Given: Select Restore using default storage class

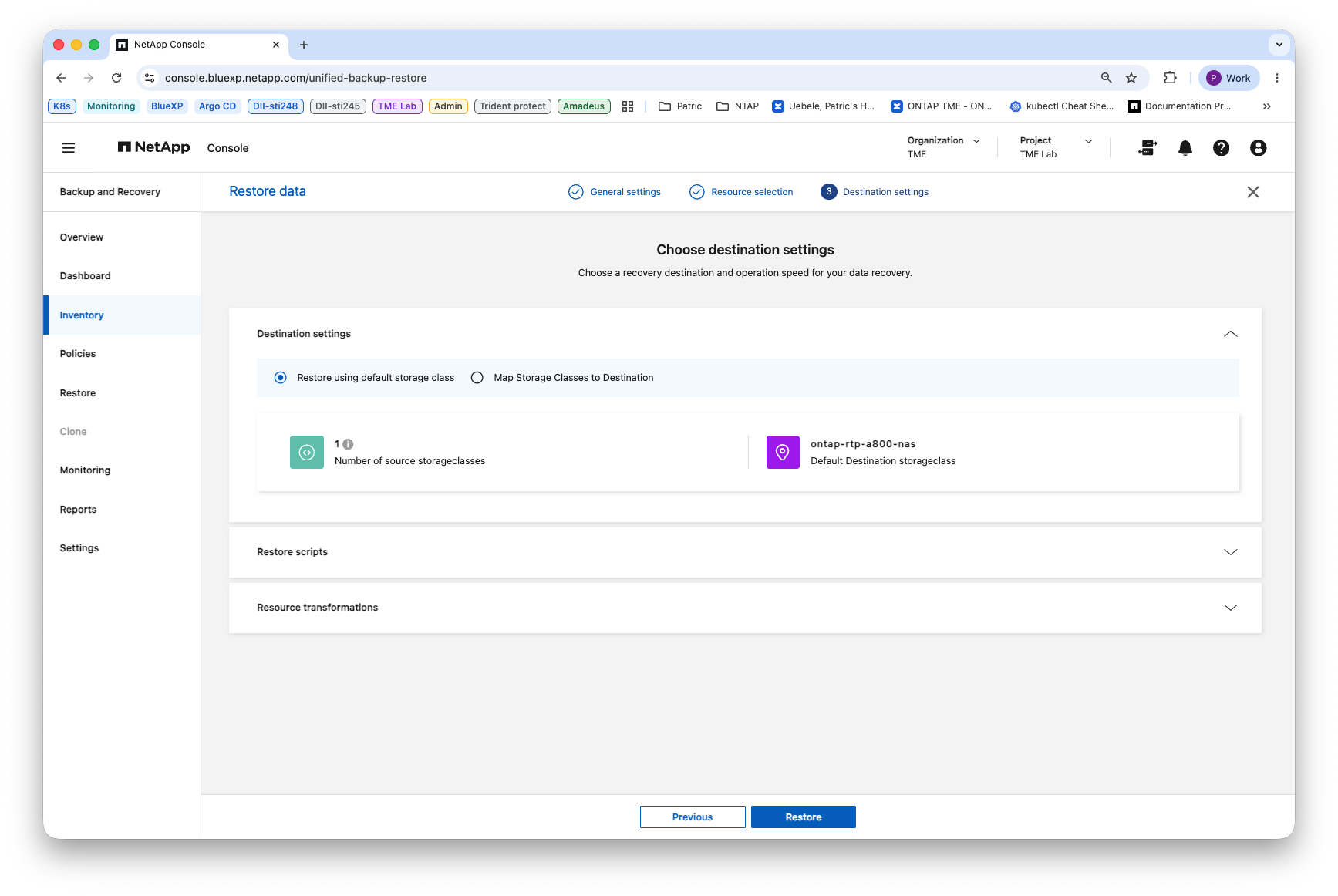Looking at the screenshot, I should [281, 378].
